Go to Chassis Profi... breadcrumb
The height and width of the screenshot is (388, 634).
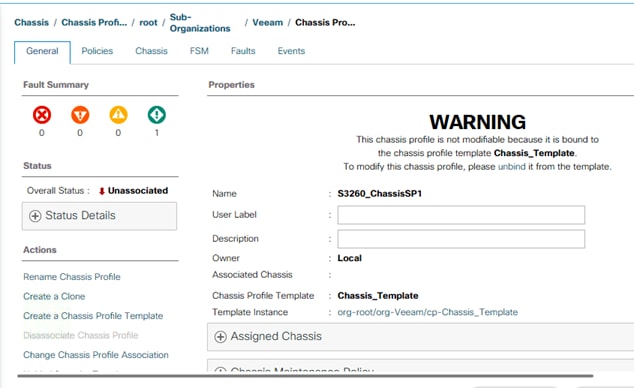tap(94, 23)
